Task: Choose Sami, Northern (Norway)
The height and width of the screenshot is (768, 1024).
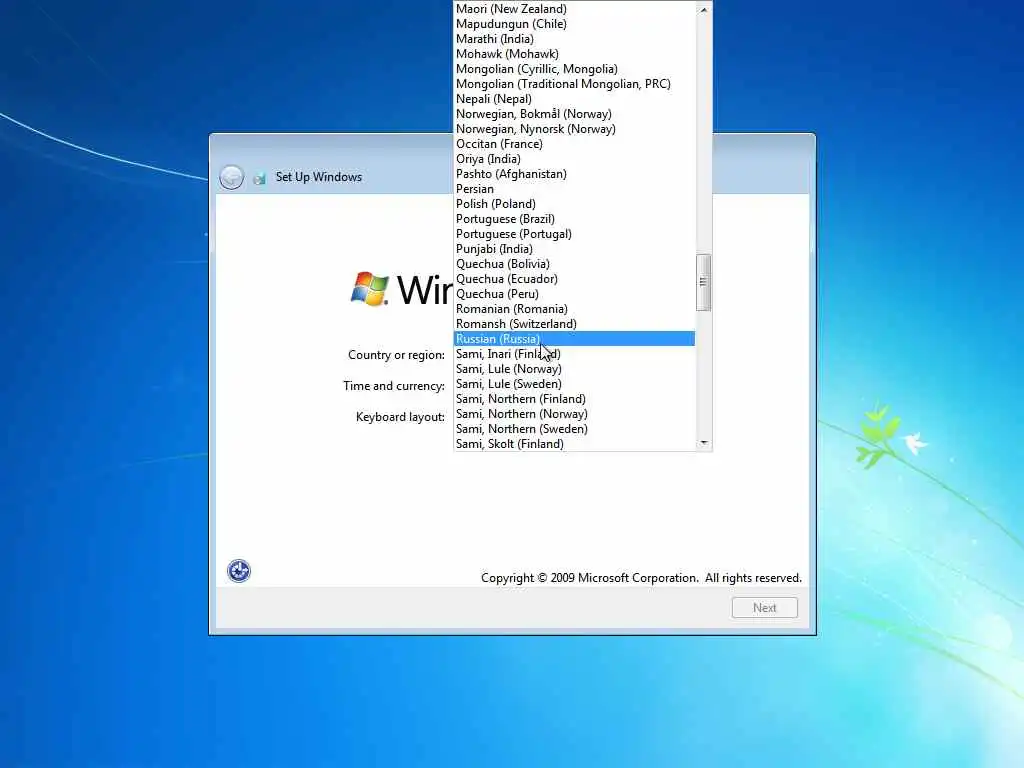Action: pos(574,415)
